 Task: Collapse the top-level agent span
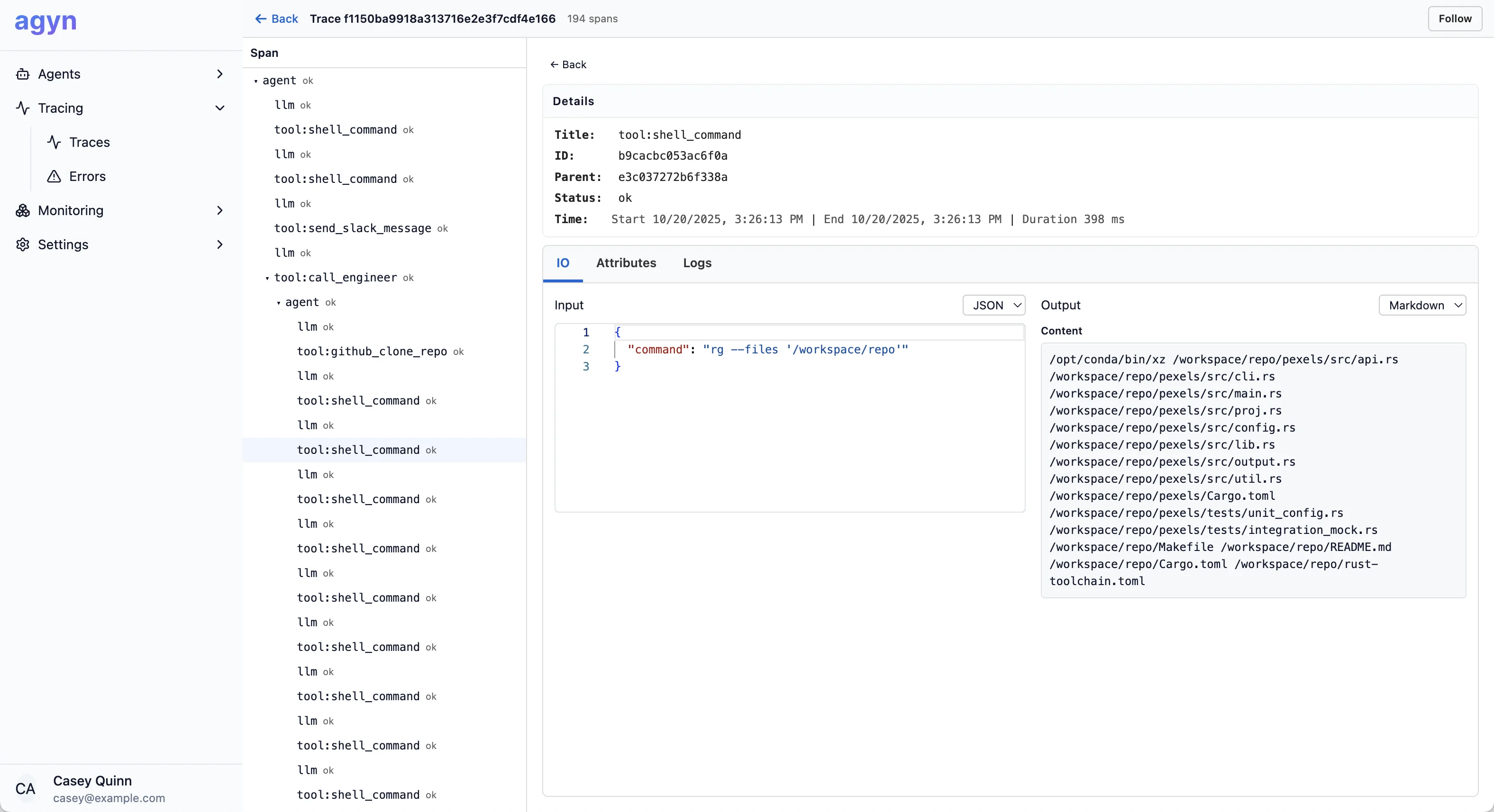click(x=256, y=81)
